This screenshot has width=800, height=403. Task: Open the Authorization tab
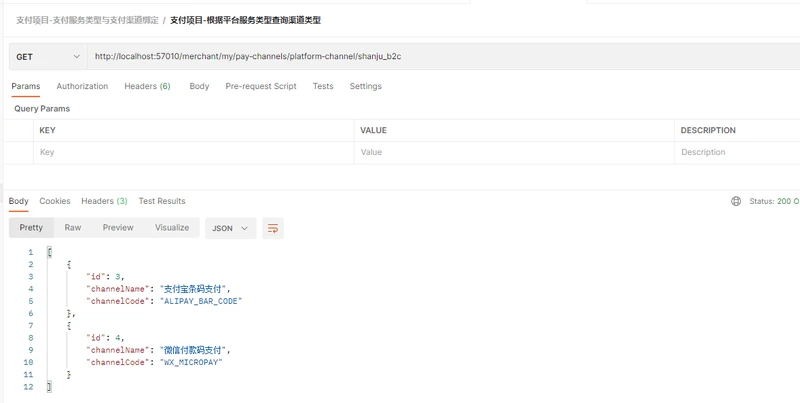tap(82, 86)
